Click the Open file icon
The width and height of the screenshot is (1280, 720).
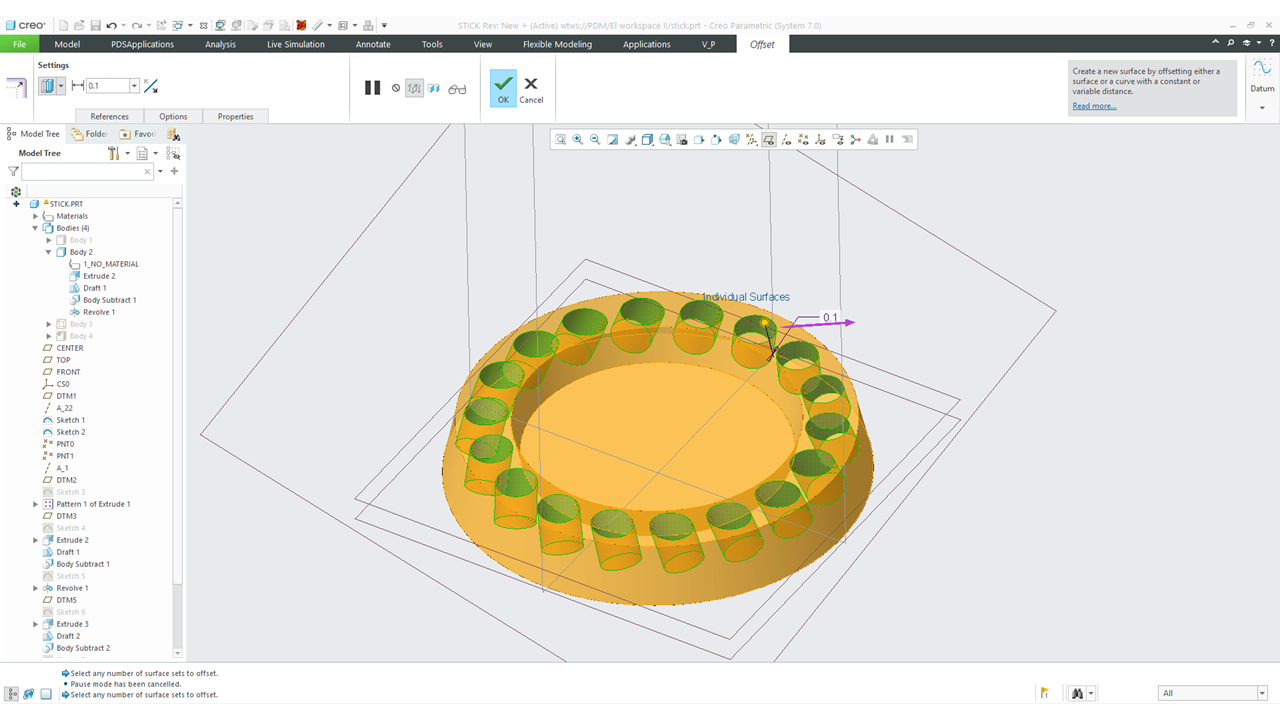pos(79,25)
